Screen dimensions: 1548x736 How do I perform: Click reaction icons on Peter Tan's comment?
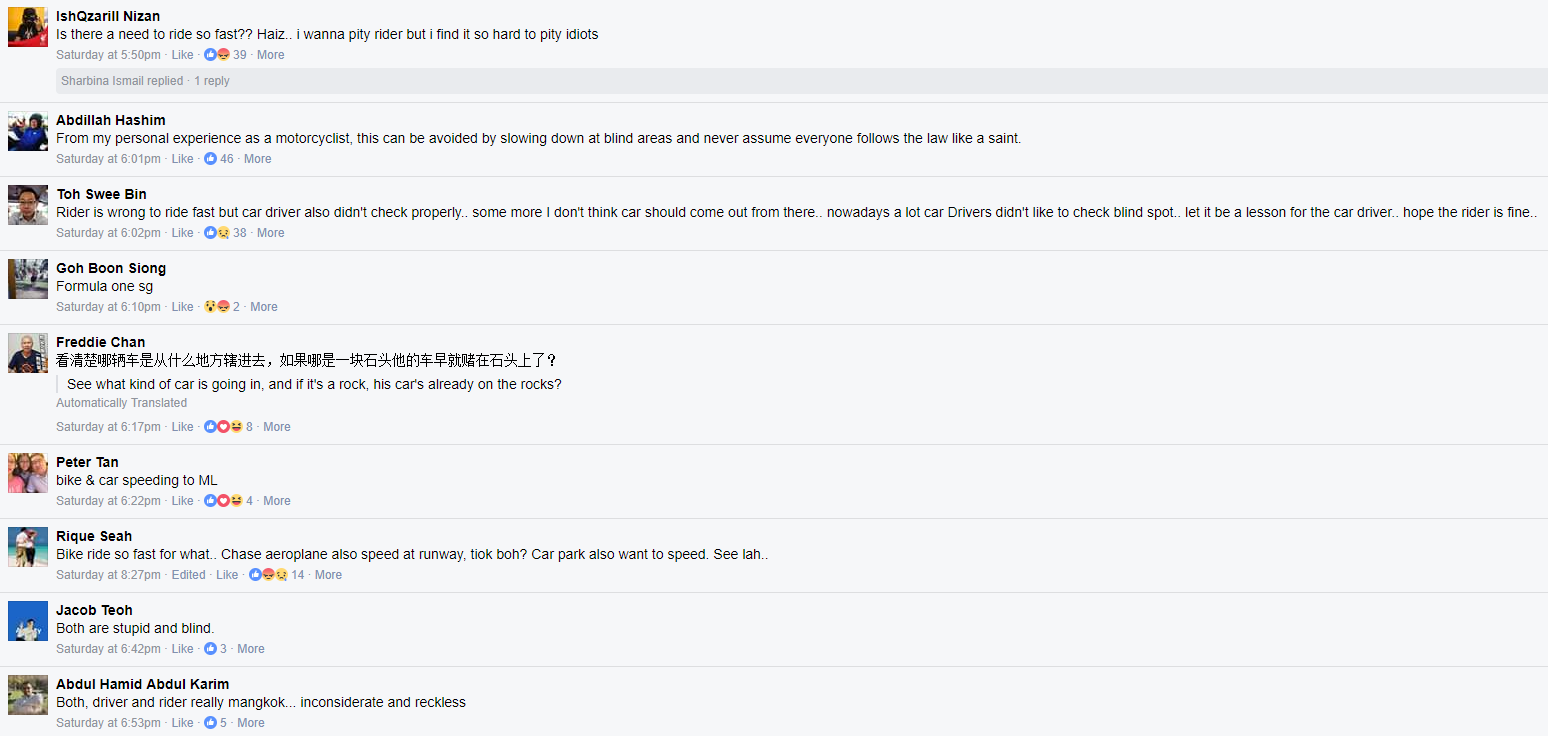(x=224, y=501)
